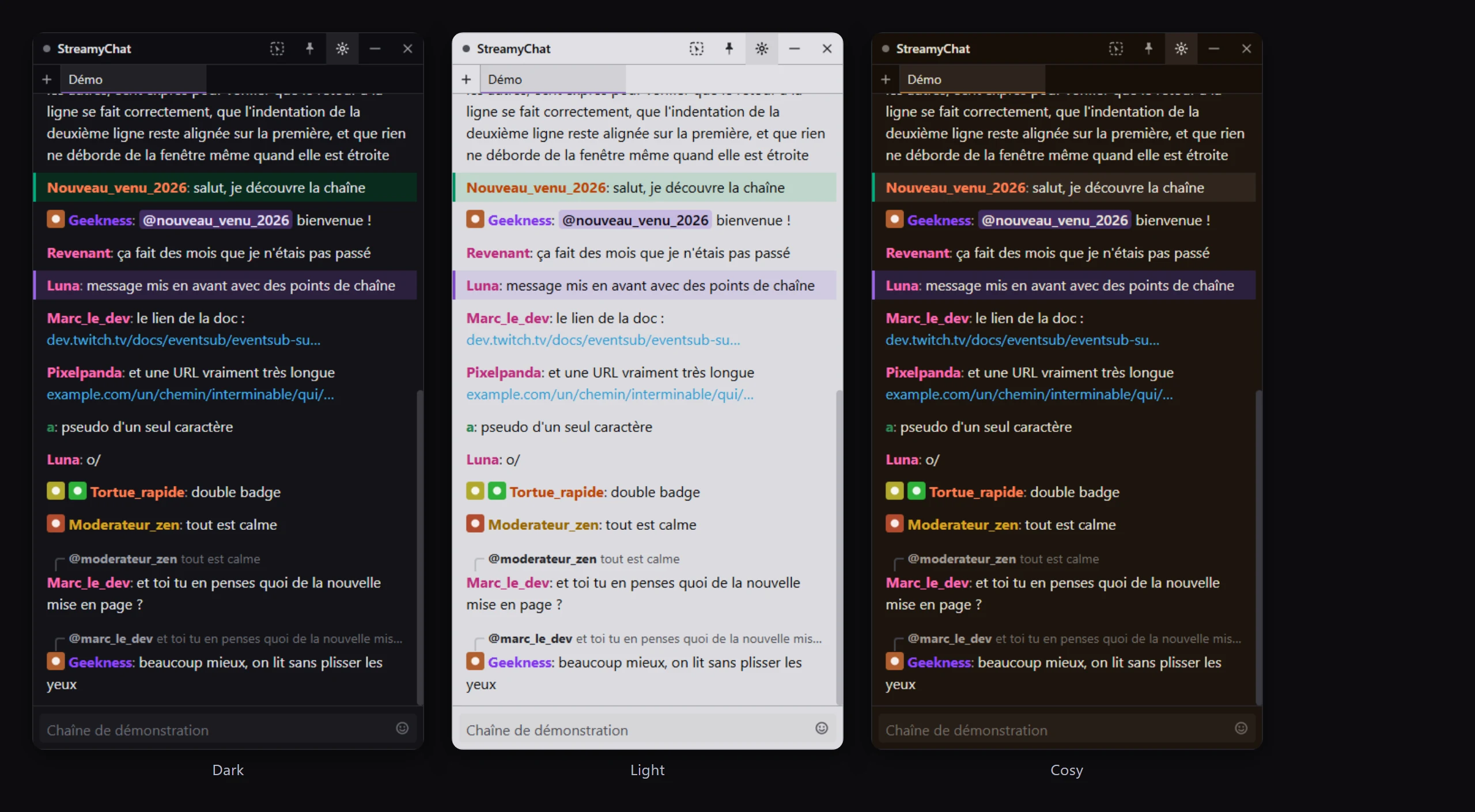Click the @moderateur_zen reply preview in the Light window
The height and width of the screenshot is (812, 1475).
click(x=584, y=559)
